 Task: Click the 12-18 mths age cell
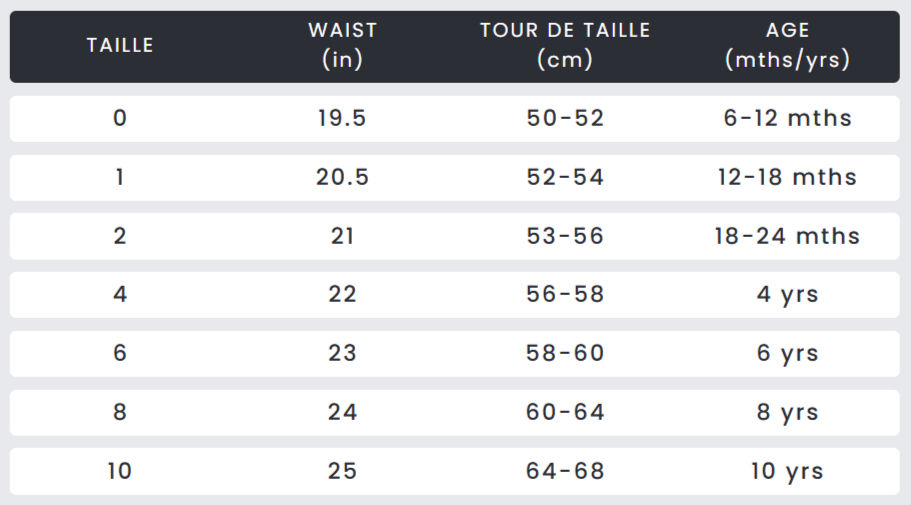coord(787,177)
